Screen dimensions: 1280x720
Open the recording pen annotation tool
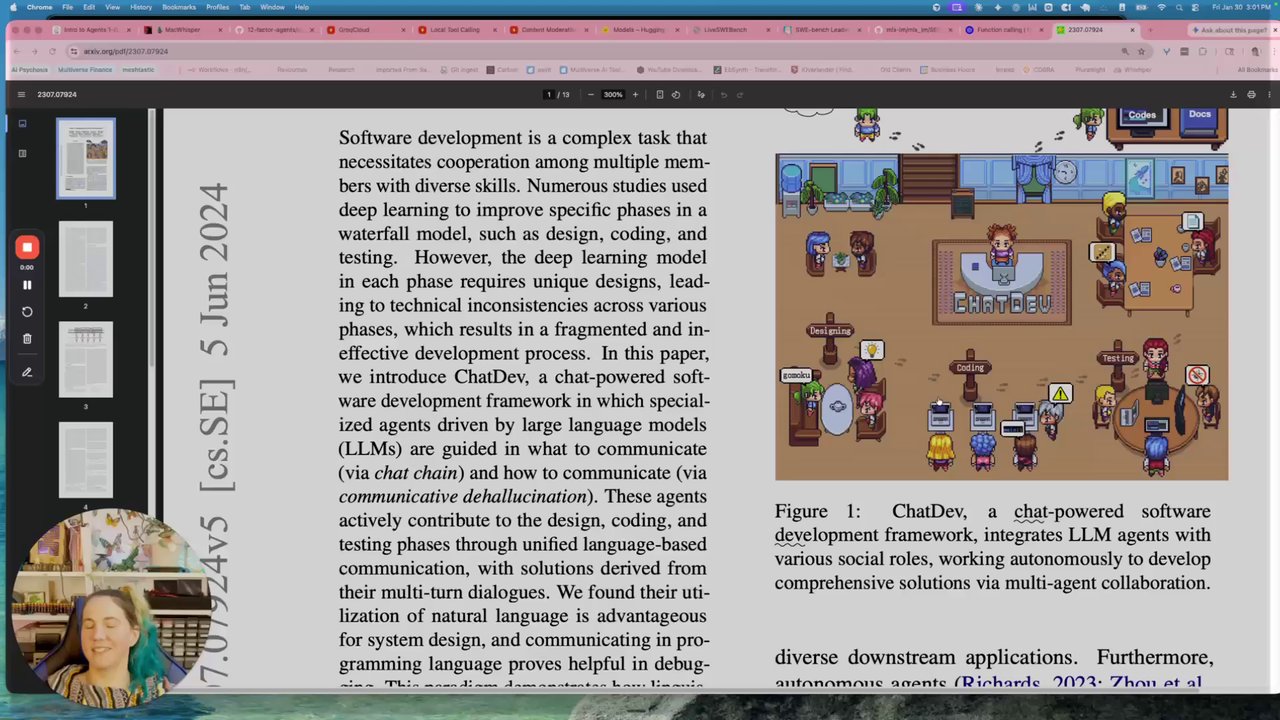27,372
